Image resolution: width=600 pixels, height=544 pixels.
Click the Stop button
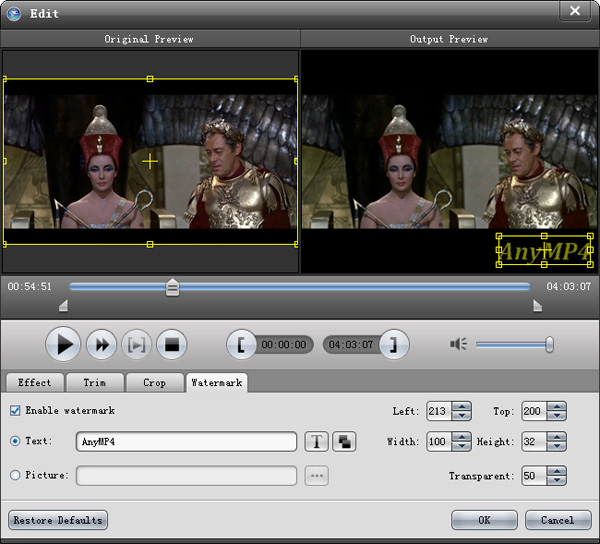pyautogui.click(x=172, y=344)
